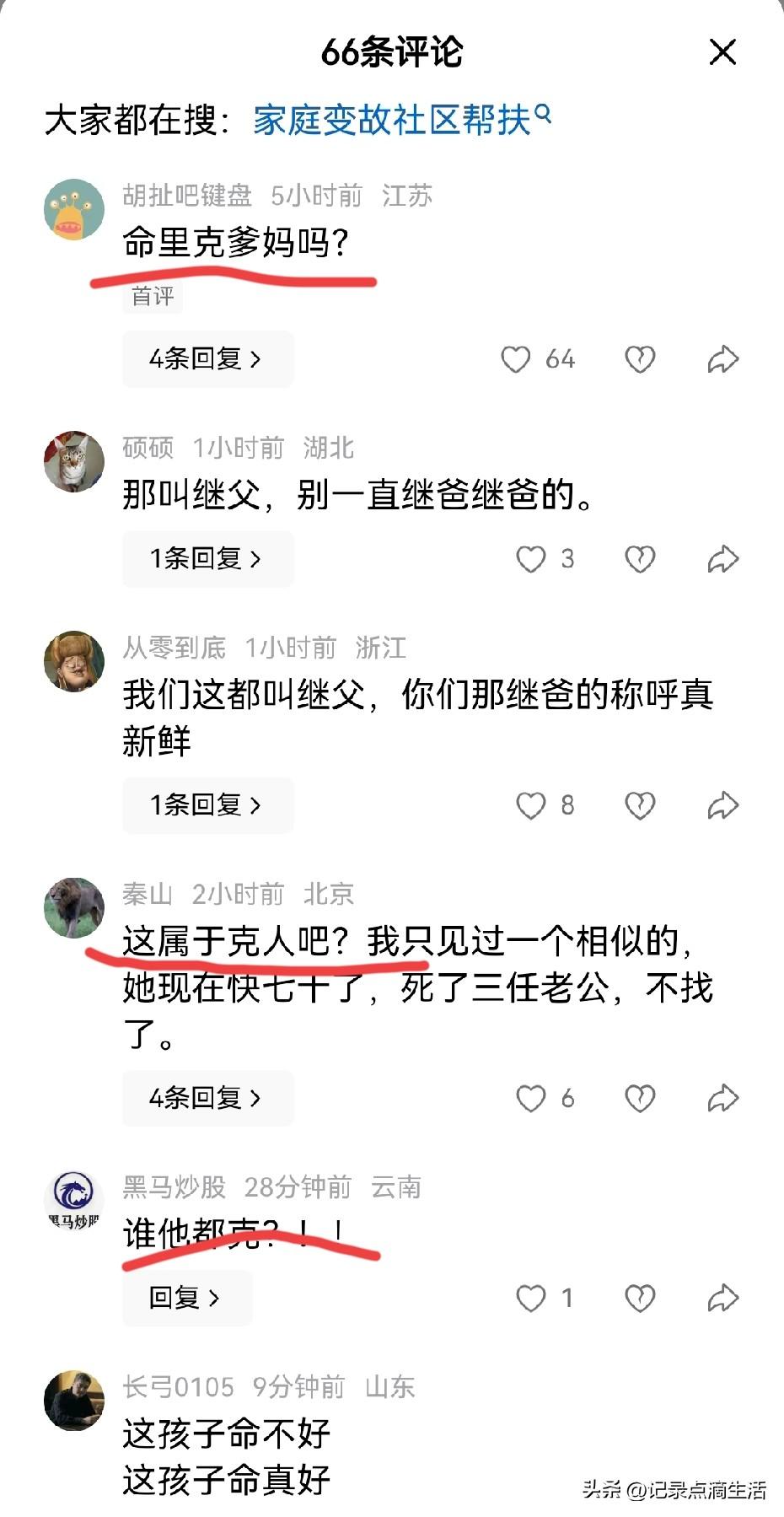Expand 4条回复 under 胡扯吧键盘's comment
The width and height of the screenshot is (784, 1517).
point(207,359)
